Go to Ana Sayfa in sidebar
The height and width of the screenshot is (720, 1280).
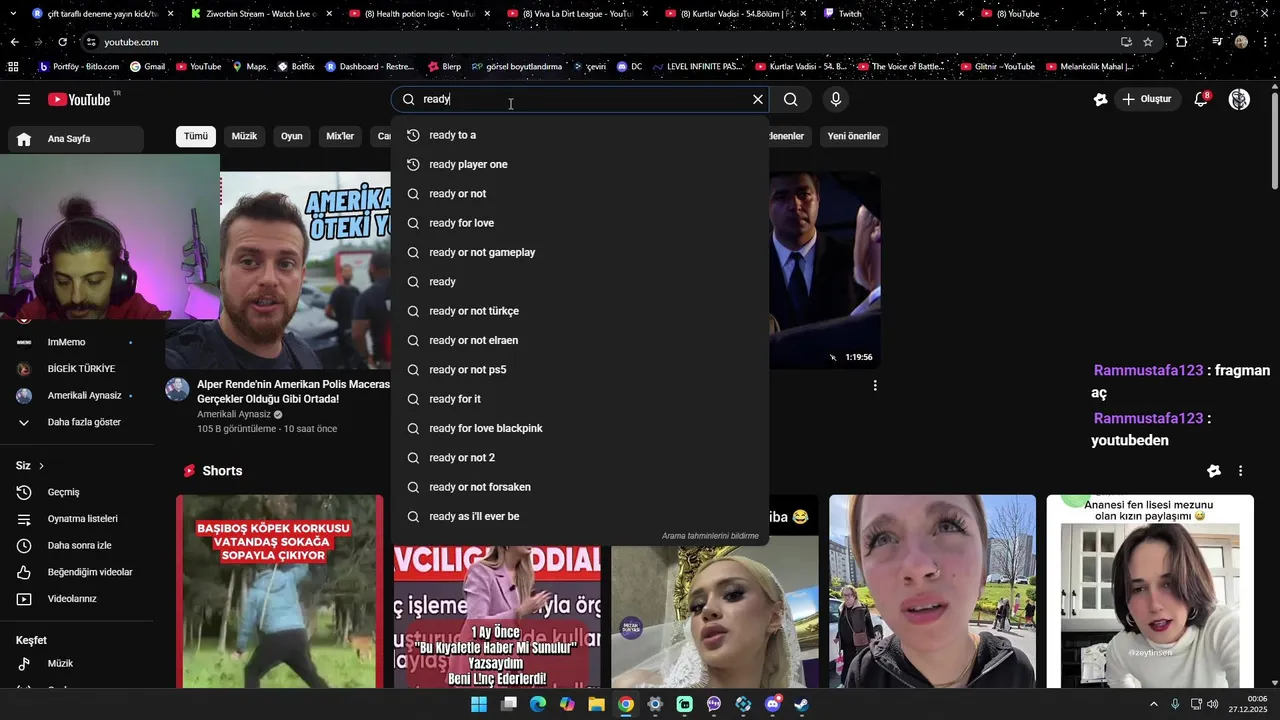click(76, 139)
